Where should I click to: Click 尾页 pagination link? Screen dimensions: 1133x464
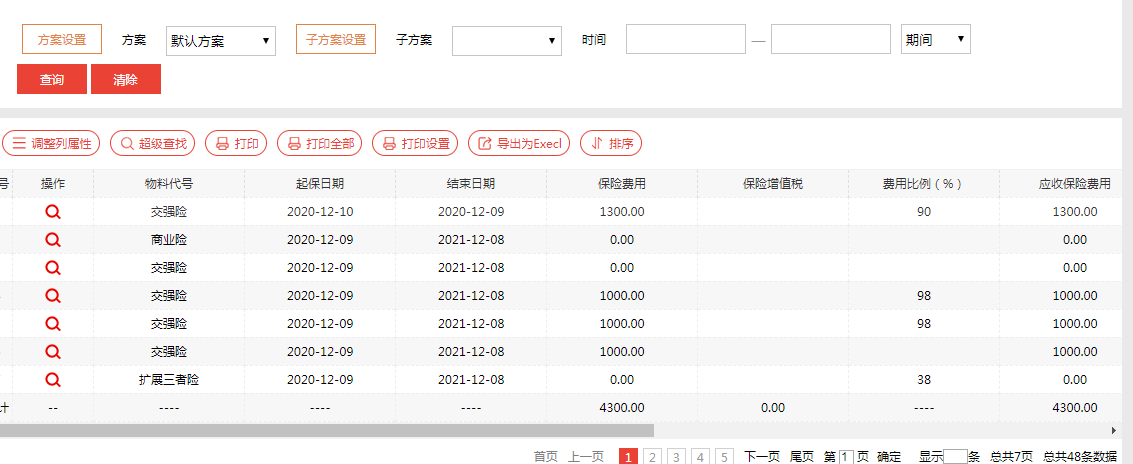coord(802,457)
